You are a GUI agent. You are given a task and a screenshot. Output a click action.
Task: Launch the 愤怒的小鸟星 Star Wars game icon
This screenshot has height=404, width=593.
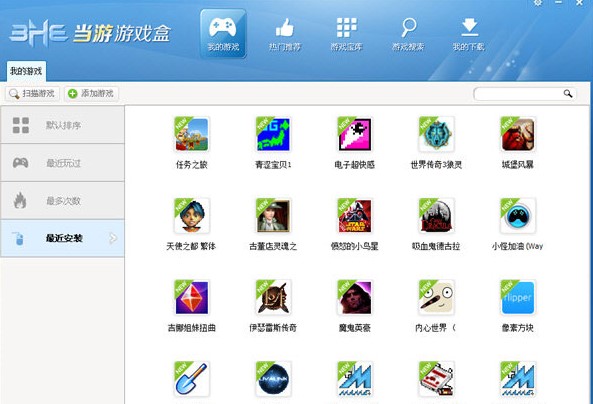[354, 216]
